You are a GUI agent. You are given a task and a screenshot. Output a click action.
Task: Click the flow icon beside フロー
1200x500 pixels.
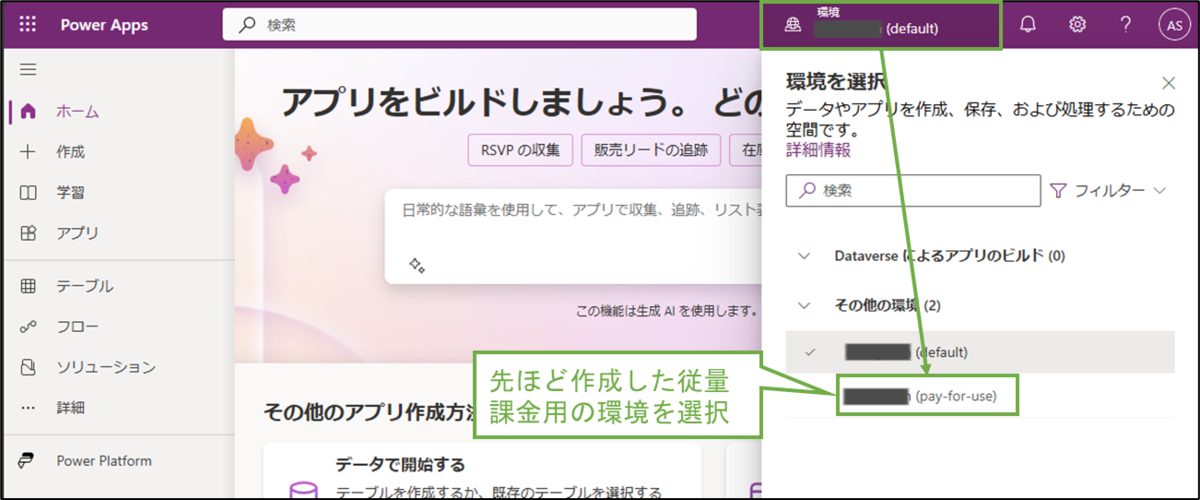28,327
